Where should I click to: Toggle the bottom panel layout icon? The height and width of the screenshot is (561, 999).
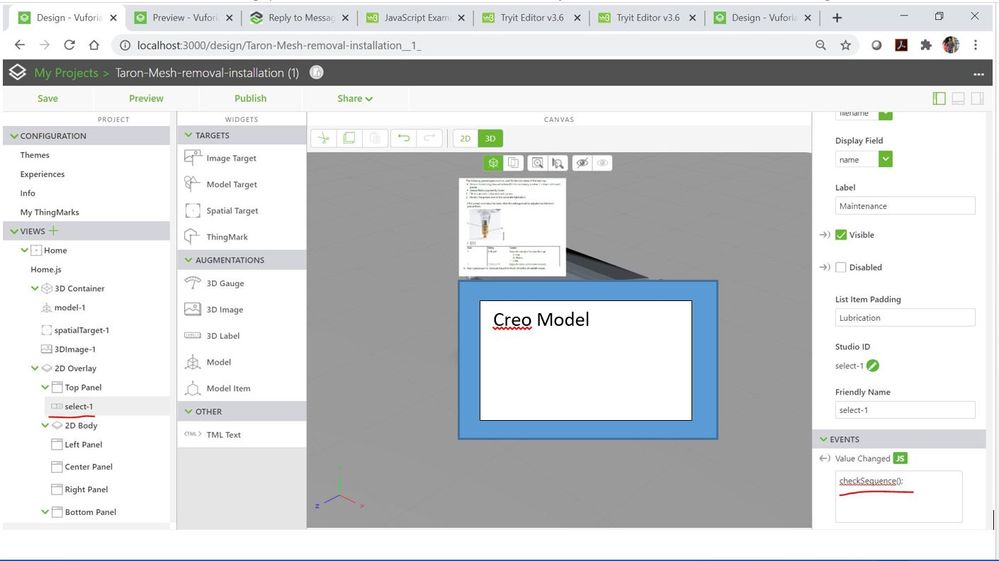958,98
